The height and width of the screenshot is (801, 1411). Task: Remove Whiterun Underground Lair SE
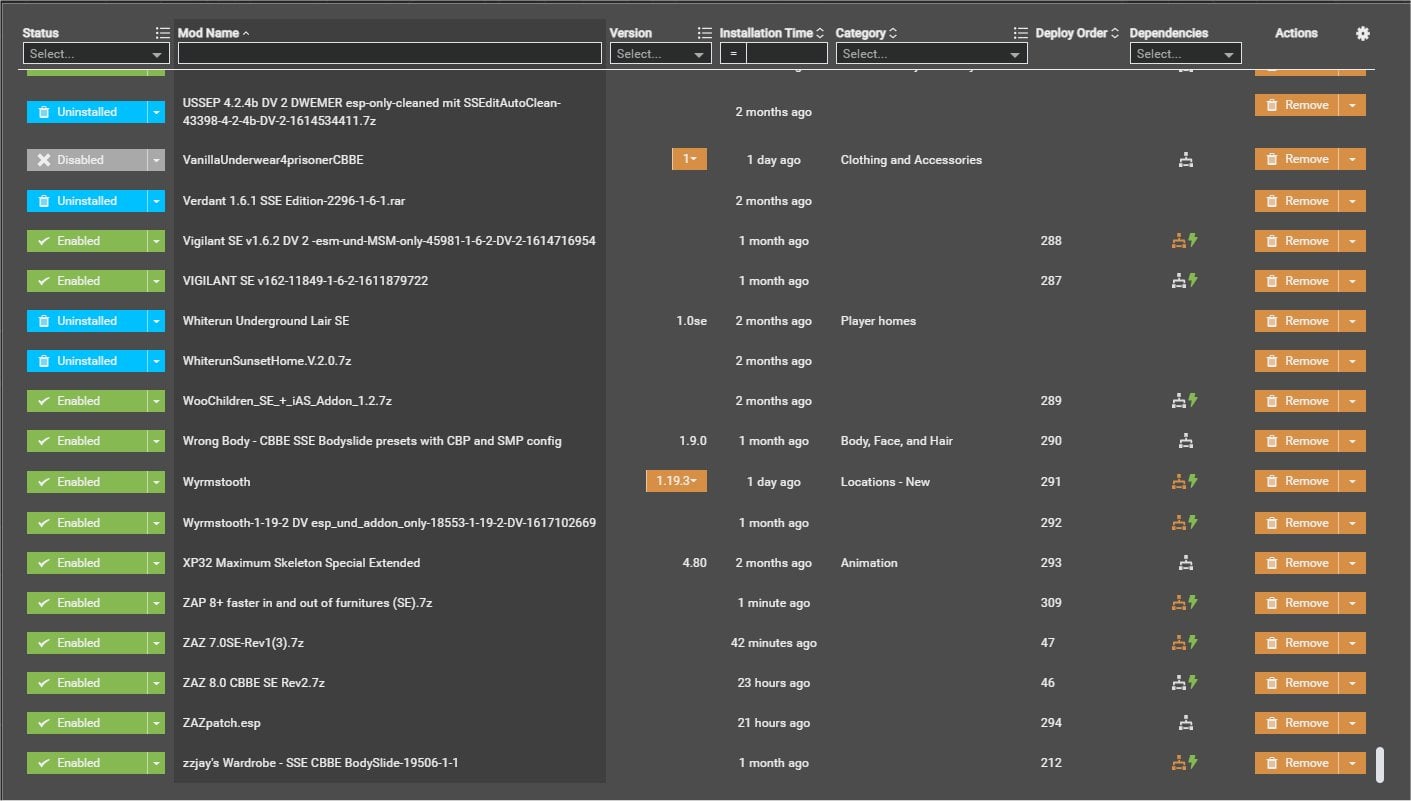1297,321
